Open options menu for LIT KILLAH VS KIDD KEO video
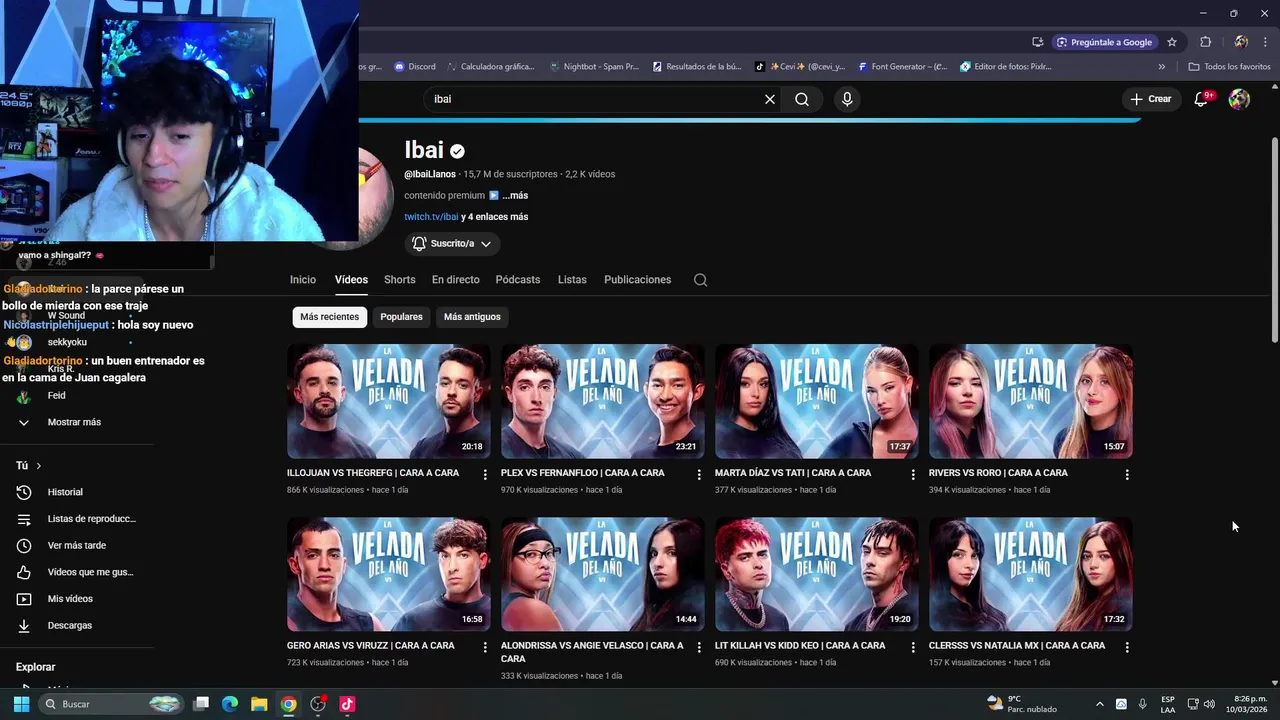 (x=913, y=647)
